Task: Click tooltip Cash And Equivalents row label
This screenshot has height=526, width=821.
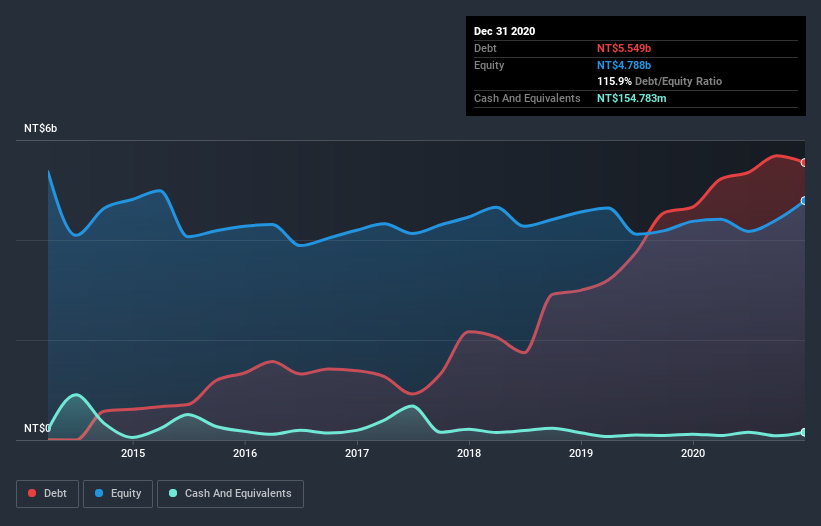Action: [527, 98]
